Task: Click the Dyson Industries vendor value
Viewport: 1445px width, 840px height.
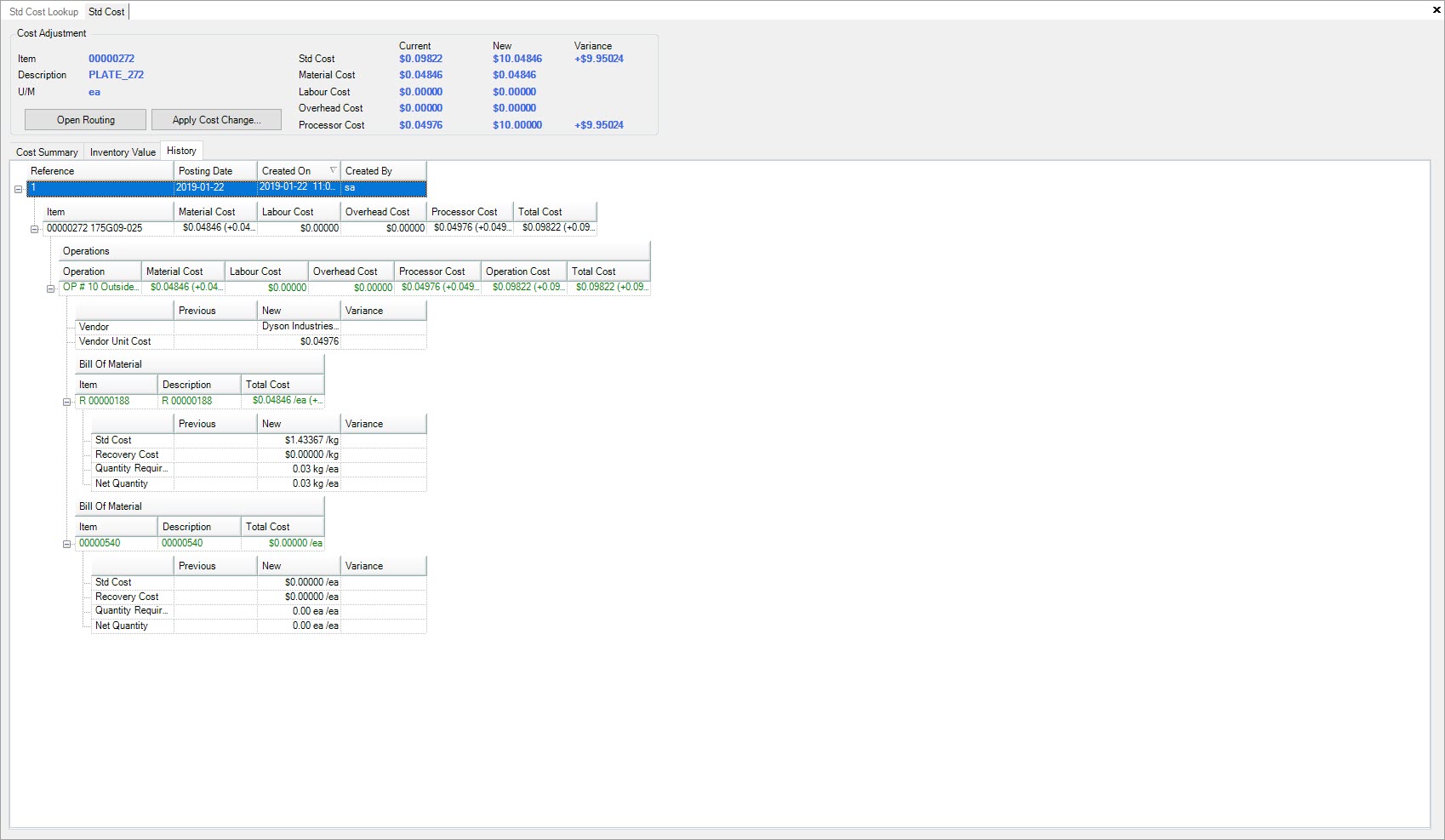Action: pyautogui.click(x=300, y=327)
